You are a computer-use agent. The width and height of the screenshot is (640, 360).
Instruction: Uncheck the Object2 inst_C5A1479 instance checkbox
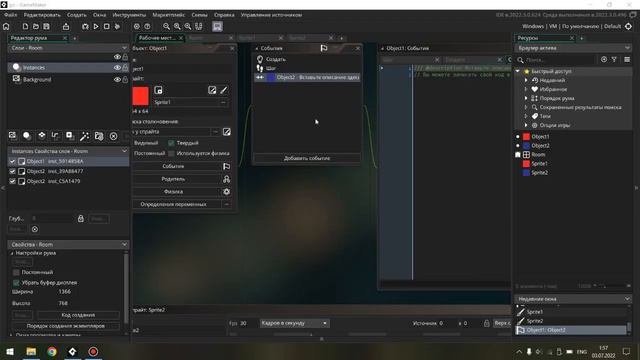pos(12,181)
